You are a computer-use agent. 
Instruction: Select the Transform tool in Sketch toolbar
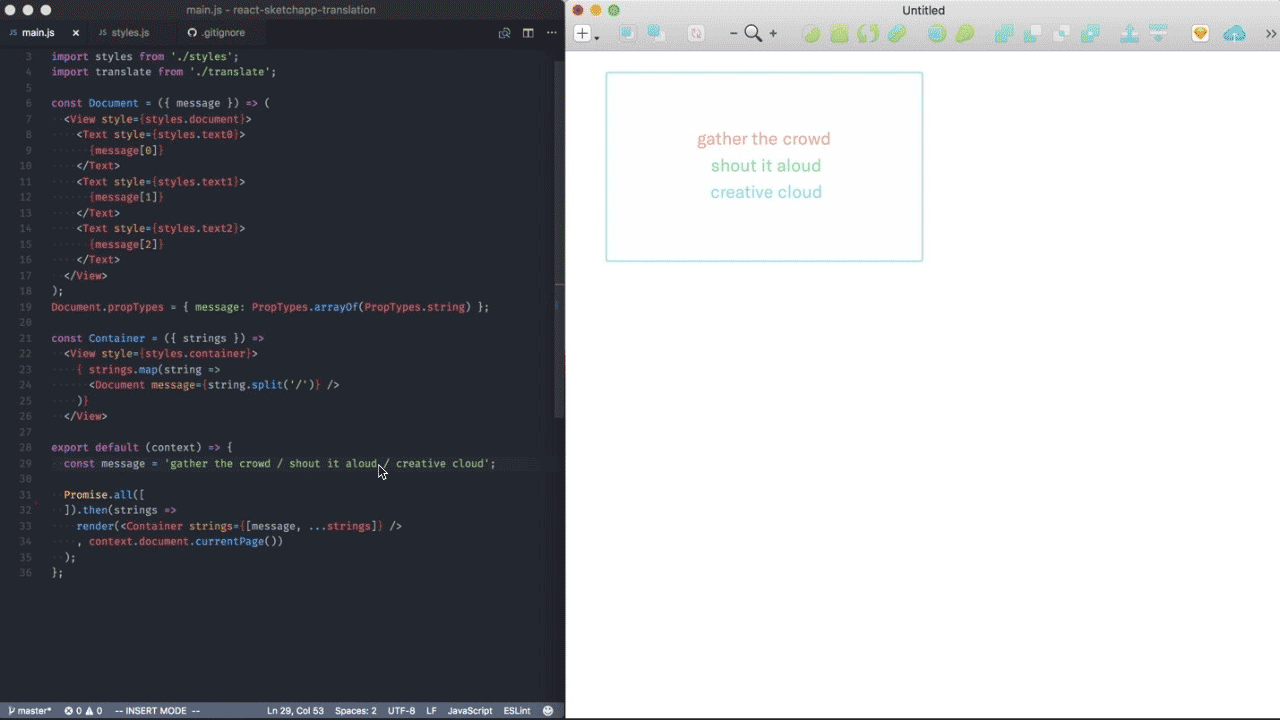[839, 34]
